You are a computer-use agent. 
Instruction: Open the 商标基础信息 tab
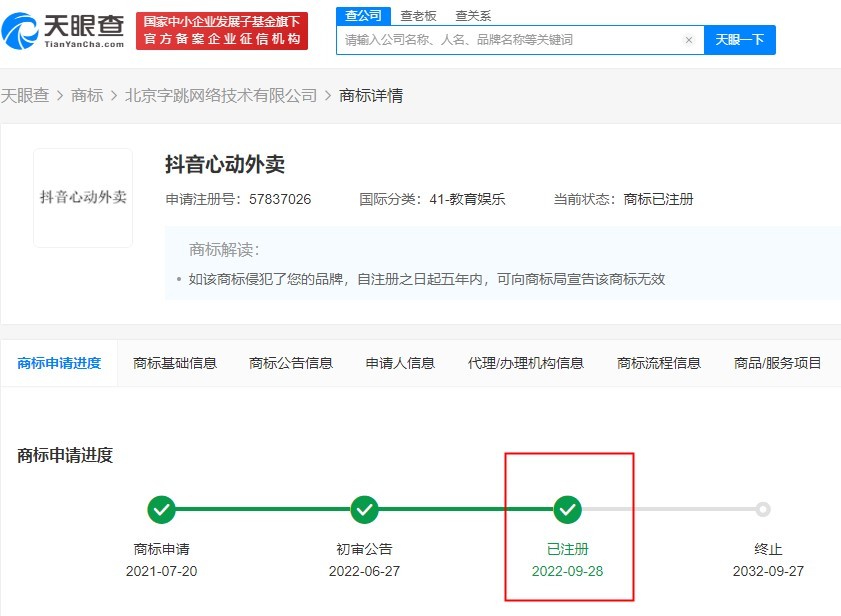point(175,363)
